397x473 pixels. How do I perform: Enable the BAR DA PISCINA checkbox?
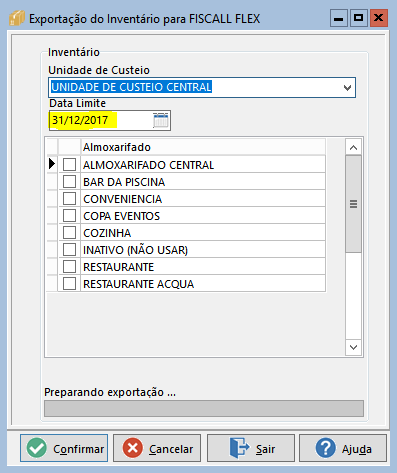click(69, 182)
